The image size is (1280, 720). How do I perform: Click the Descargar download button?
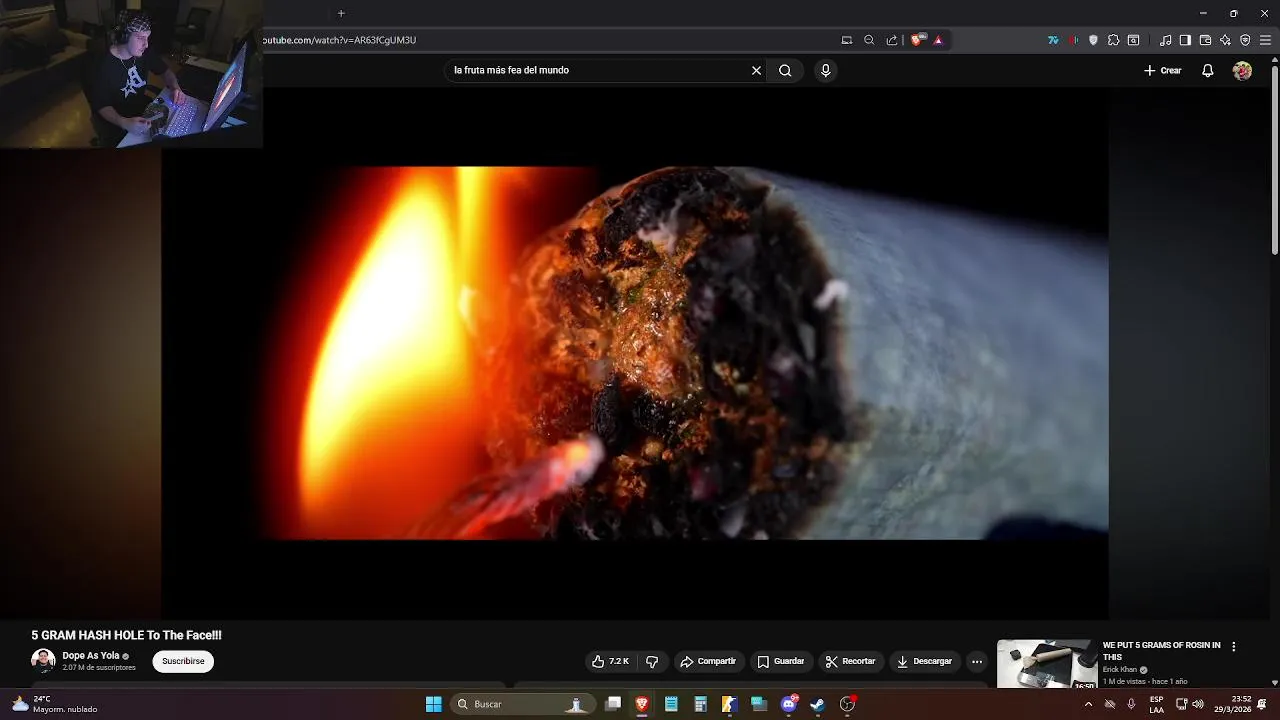click(925, 661)
